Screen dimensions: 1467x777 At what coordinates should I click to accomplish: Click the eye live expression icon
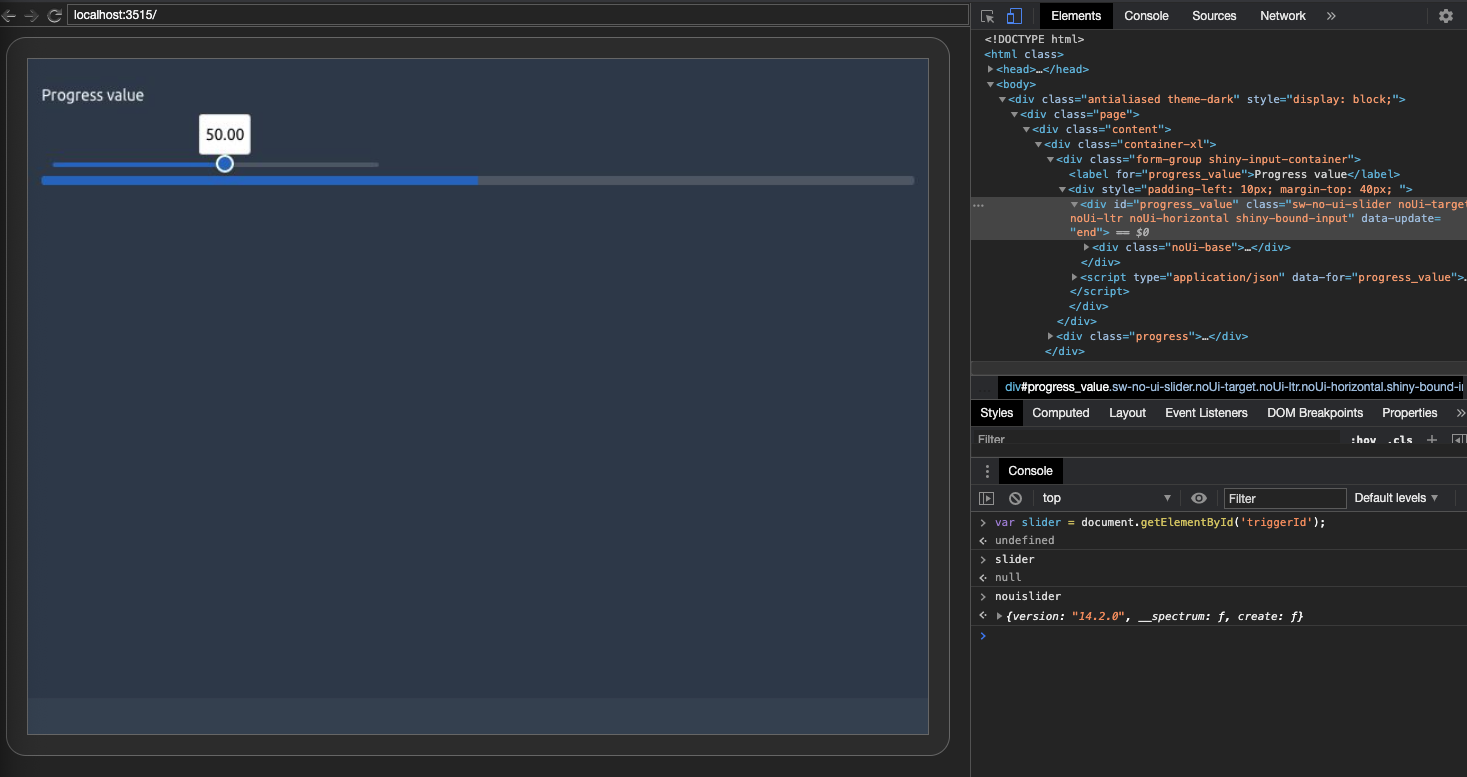click(x=1199, y=498)
